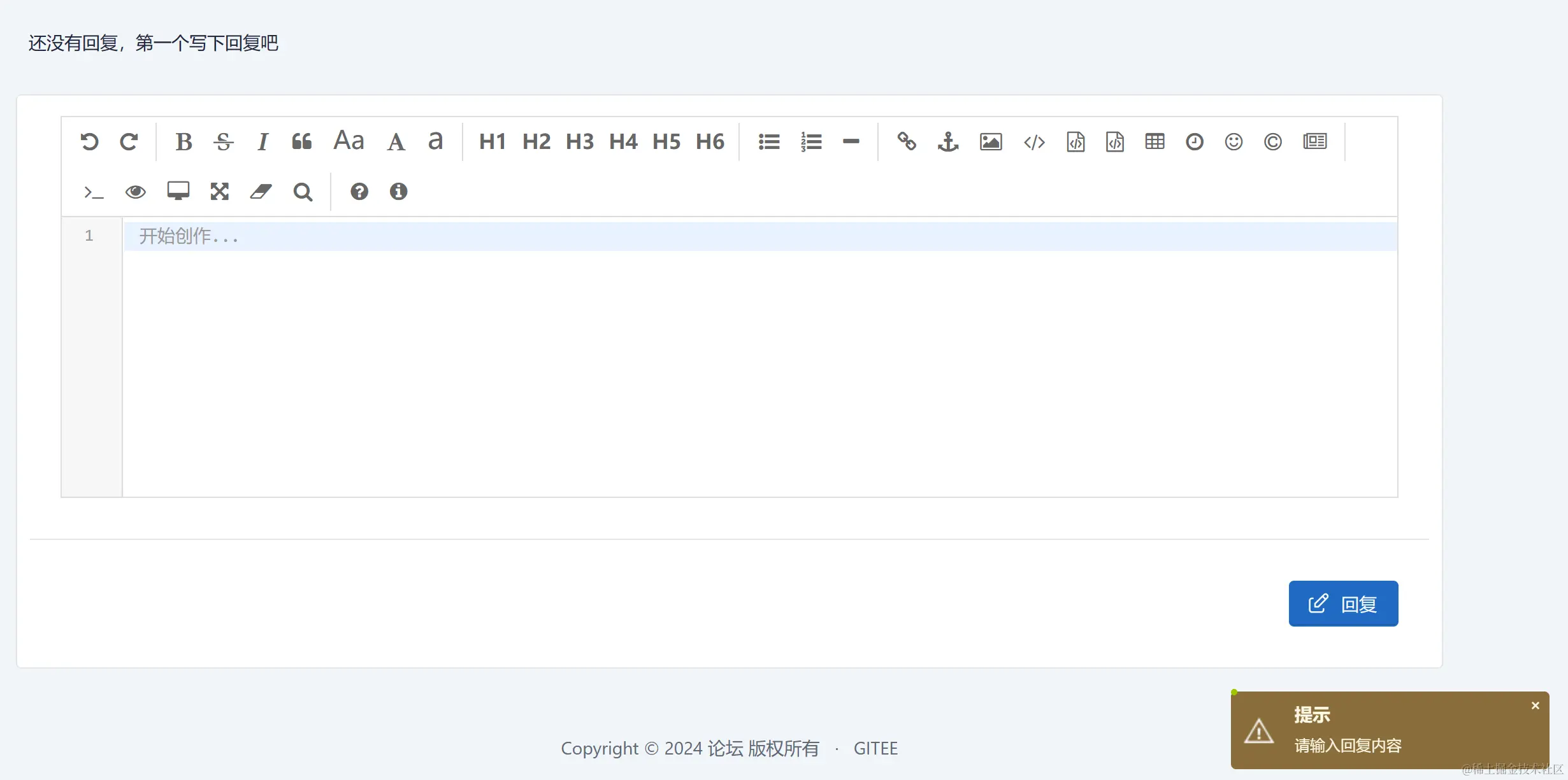Insert a table into editor
This screenshot has width=1568, height=780.
pyautogui.click(x=1154, y=141)
